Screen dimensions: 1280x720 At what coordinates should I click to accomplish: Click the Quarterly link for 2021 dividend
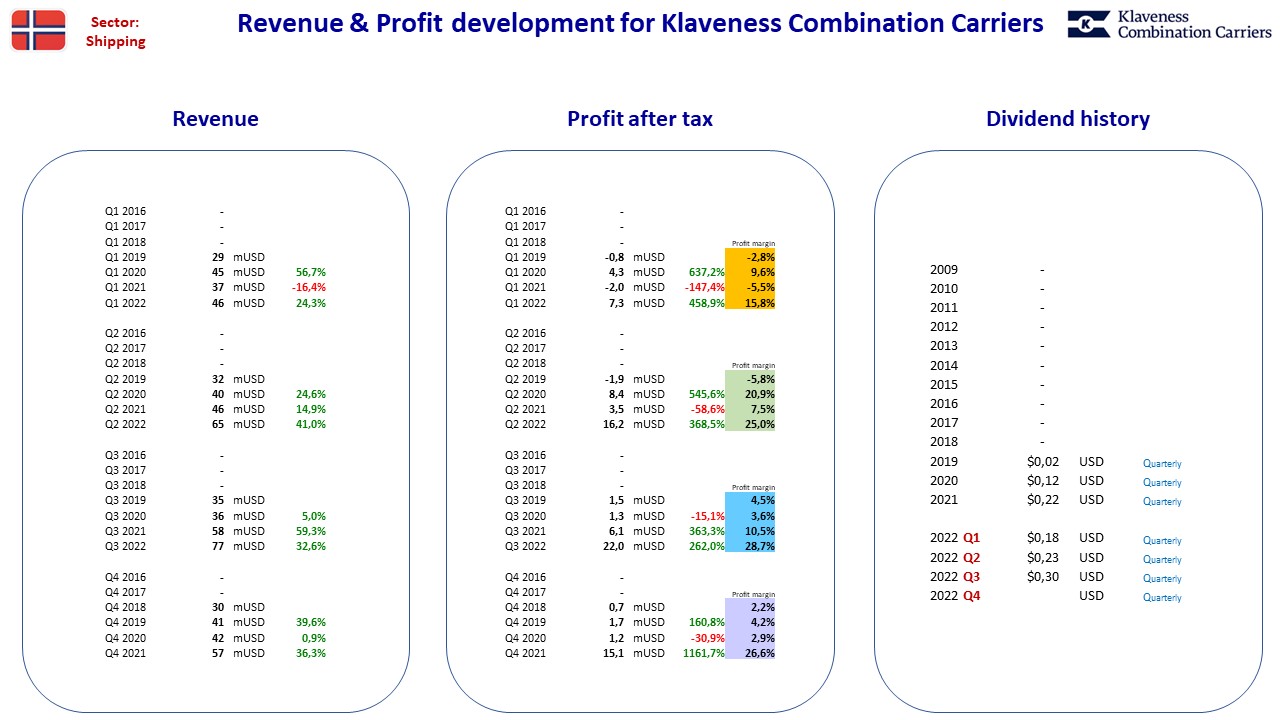1162,501
